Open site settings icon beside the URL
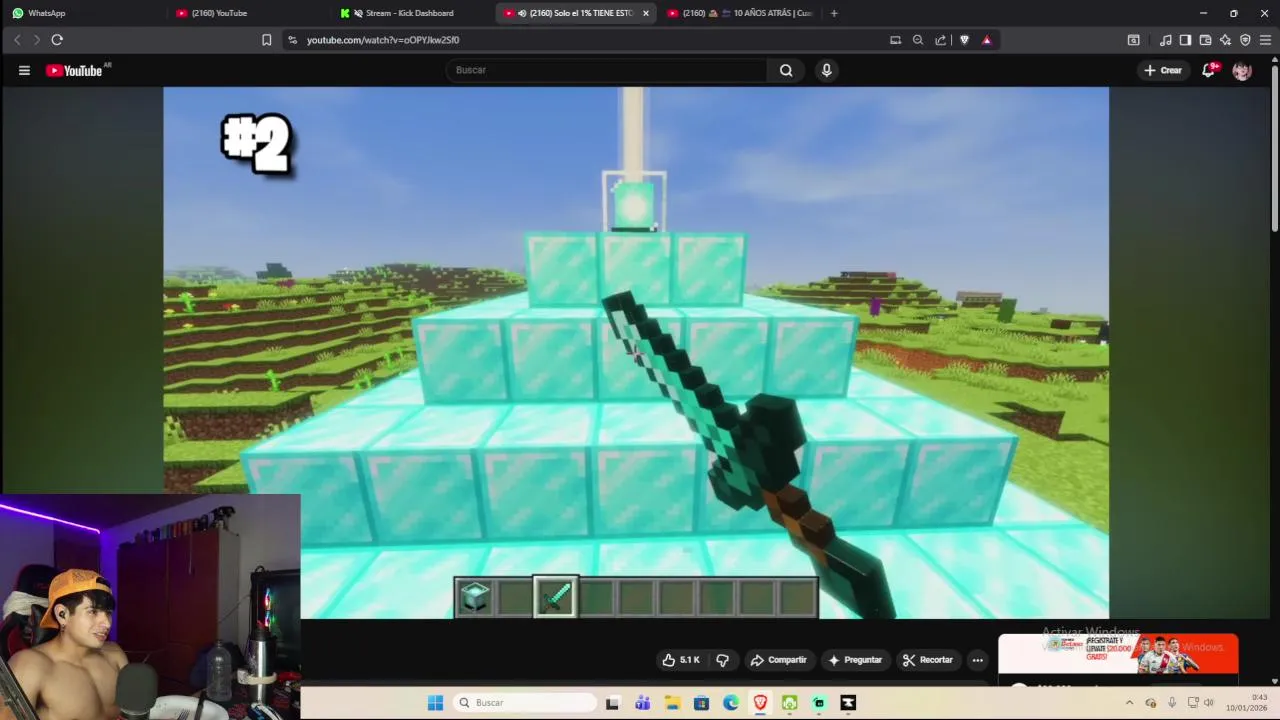The width and height of the screenshot is (1280, 720). click(292, 40)
